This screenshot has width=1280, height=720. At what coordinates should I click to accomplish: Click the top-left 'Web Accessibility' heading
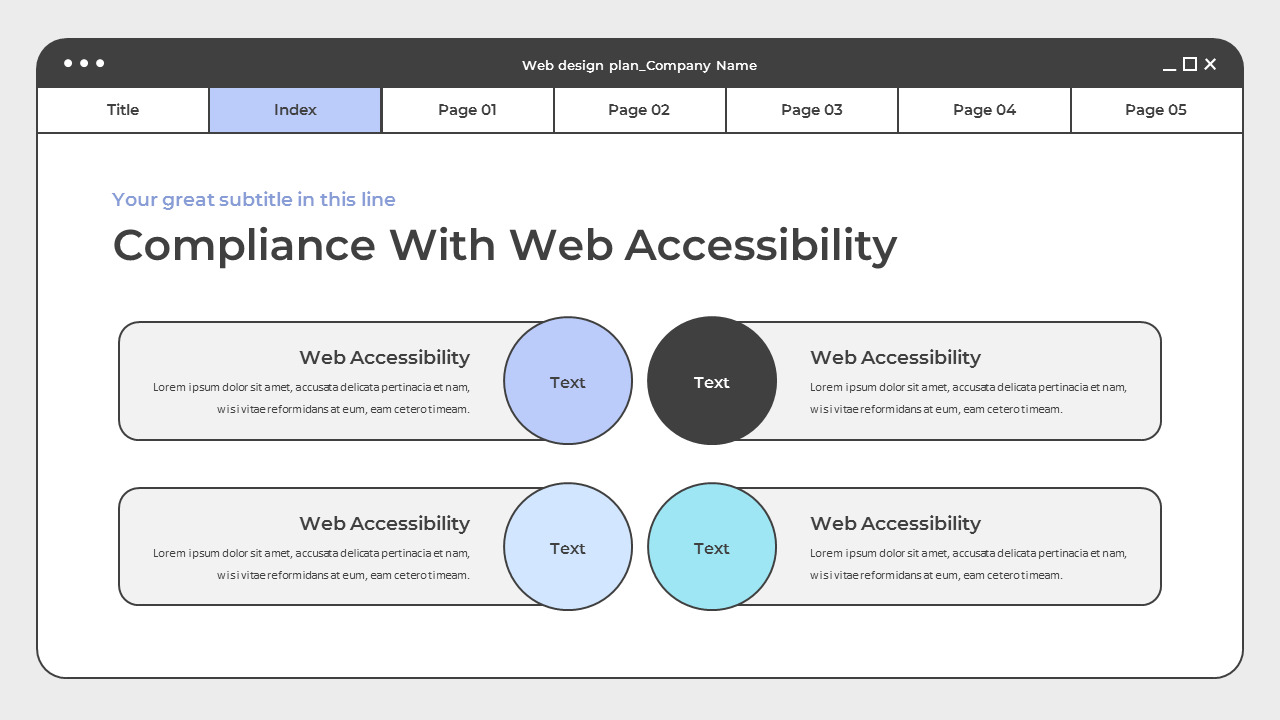(385, 357)
